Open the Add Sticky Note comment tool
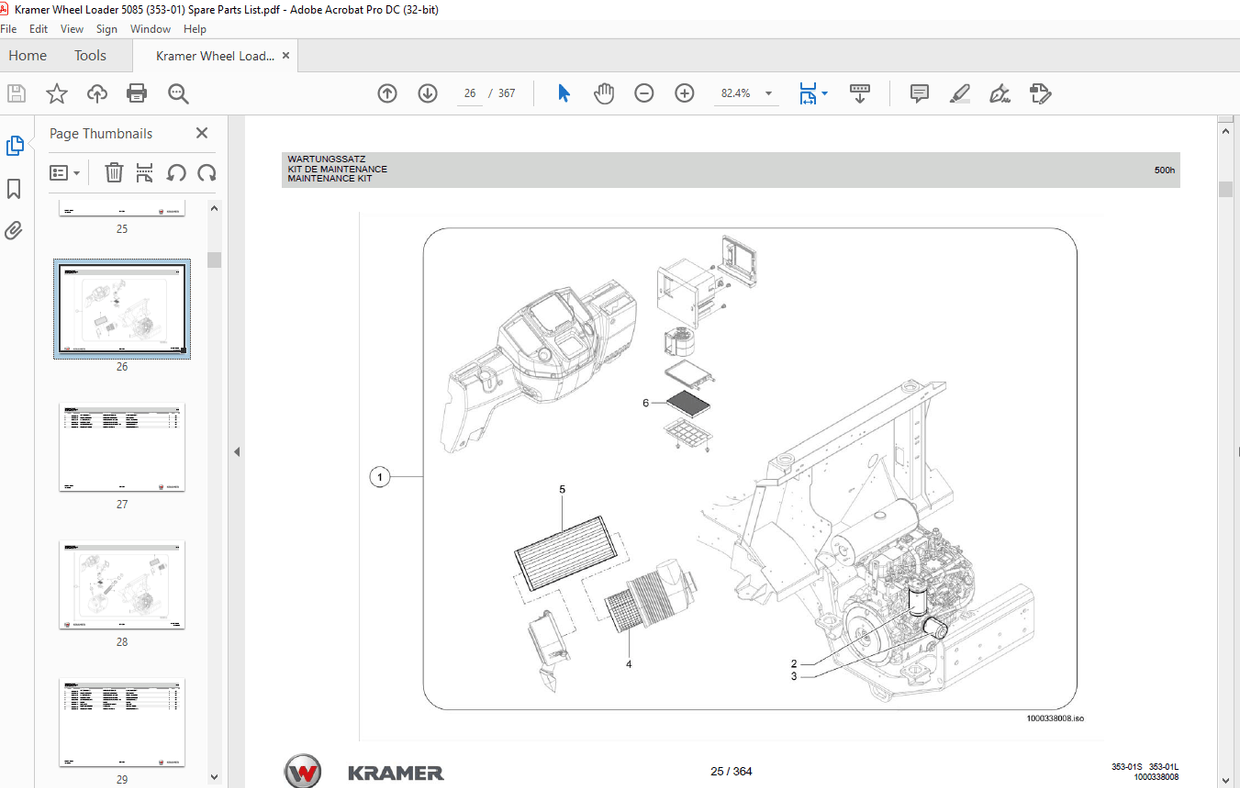The height and width of the screenshot is (788, 1240). [x=918, y=92]
